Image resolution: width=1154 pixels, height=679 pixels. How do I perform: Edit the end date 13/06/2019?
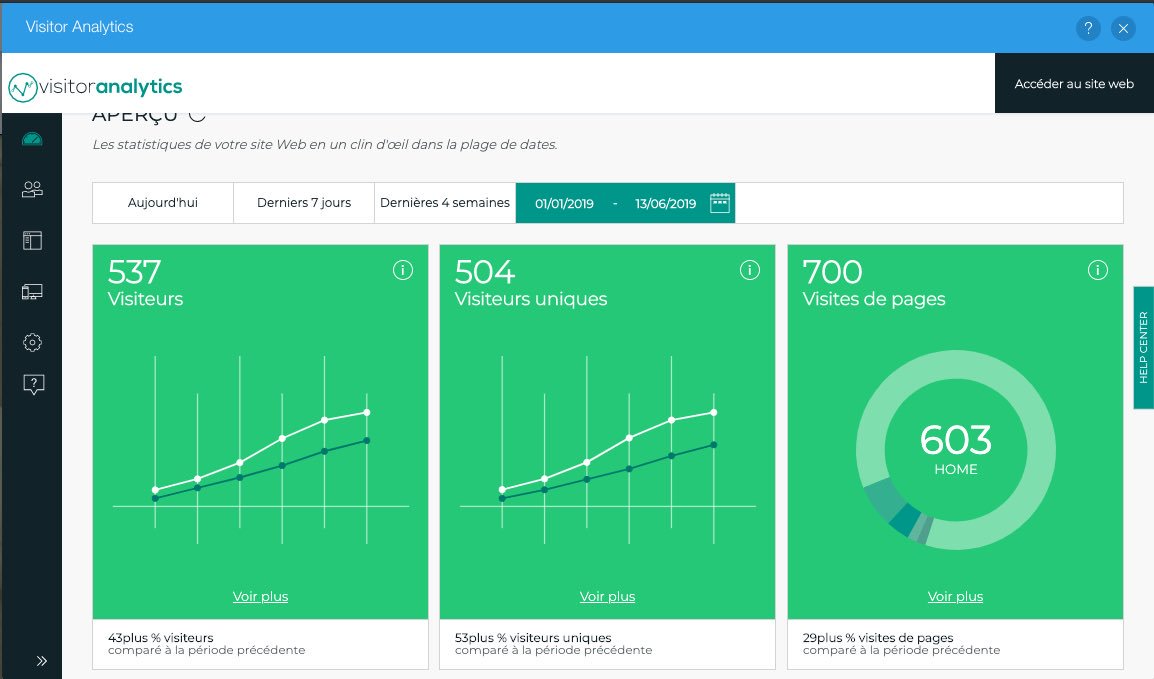point(665,204)
